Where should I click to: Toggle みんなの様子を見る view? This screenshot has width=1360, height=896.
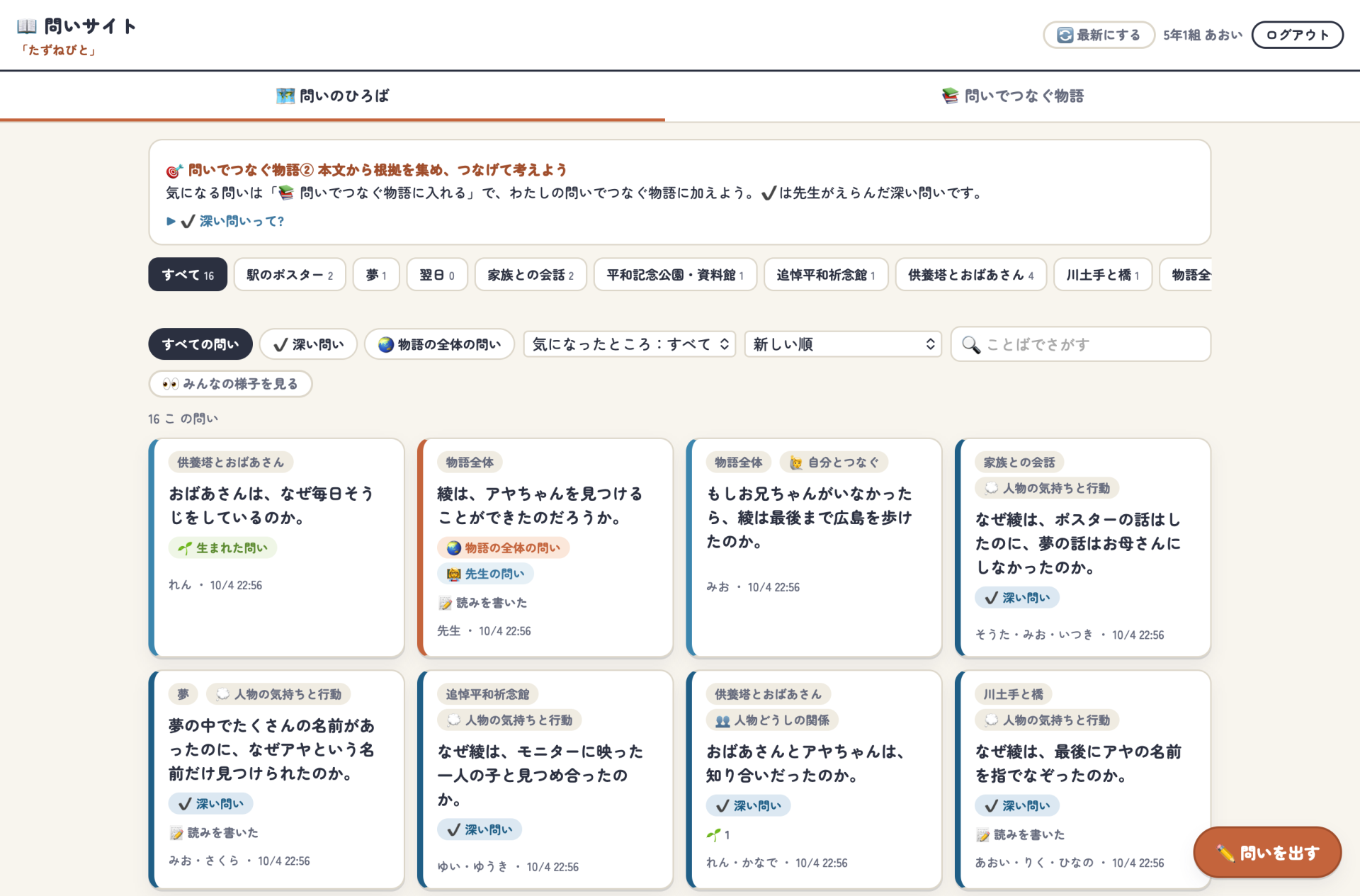click(230, 384)
